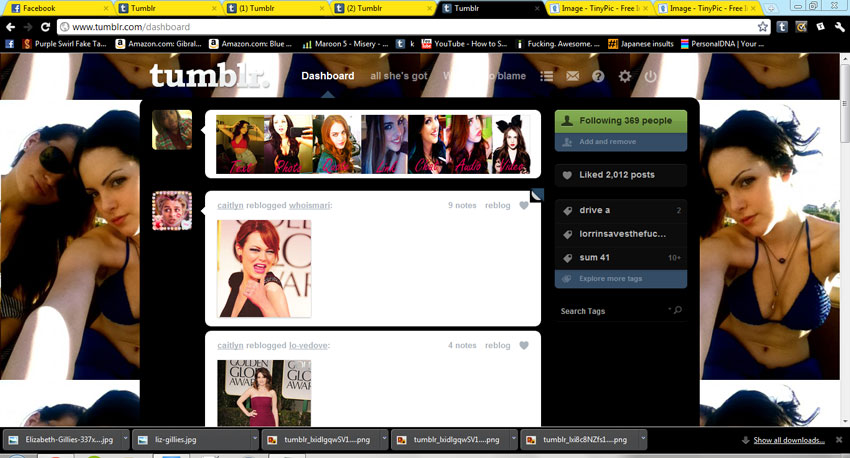Open the red-haired woman photo thumbnail

264,268
